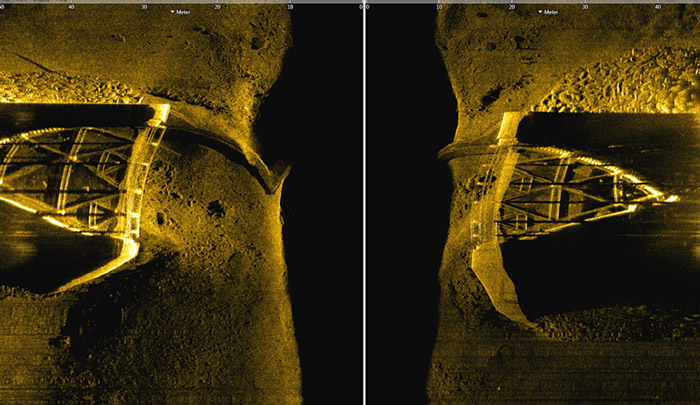The width and height of the screenshot is (700, 405).
Task: Open the Meter unit dropdown on left channel
Action: click(x=182, y=12)
